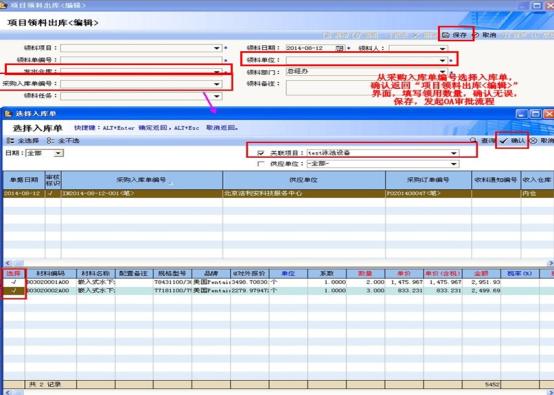Expand the 供应单位 combo box showing -全部-
554x395 pixels.
[x=454, y=164]
